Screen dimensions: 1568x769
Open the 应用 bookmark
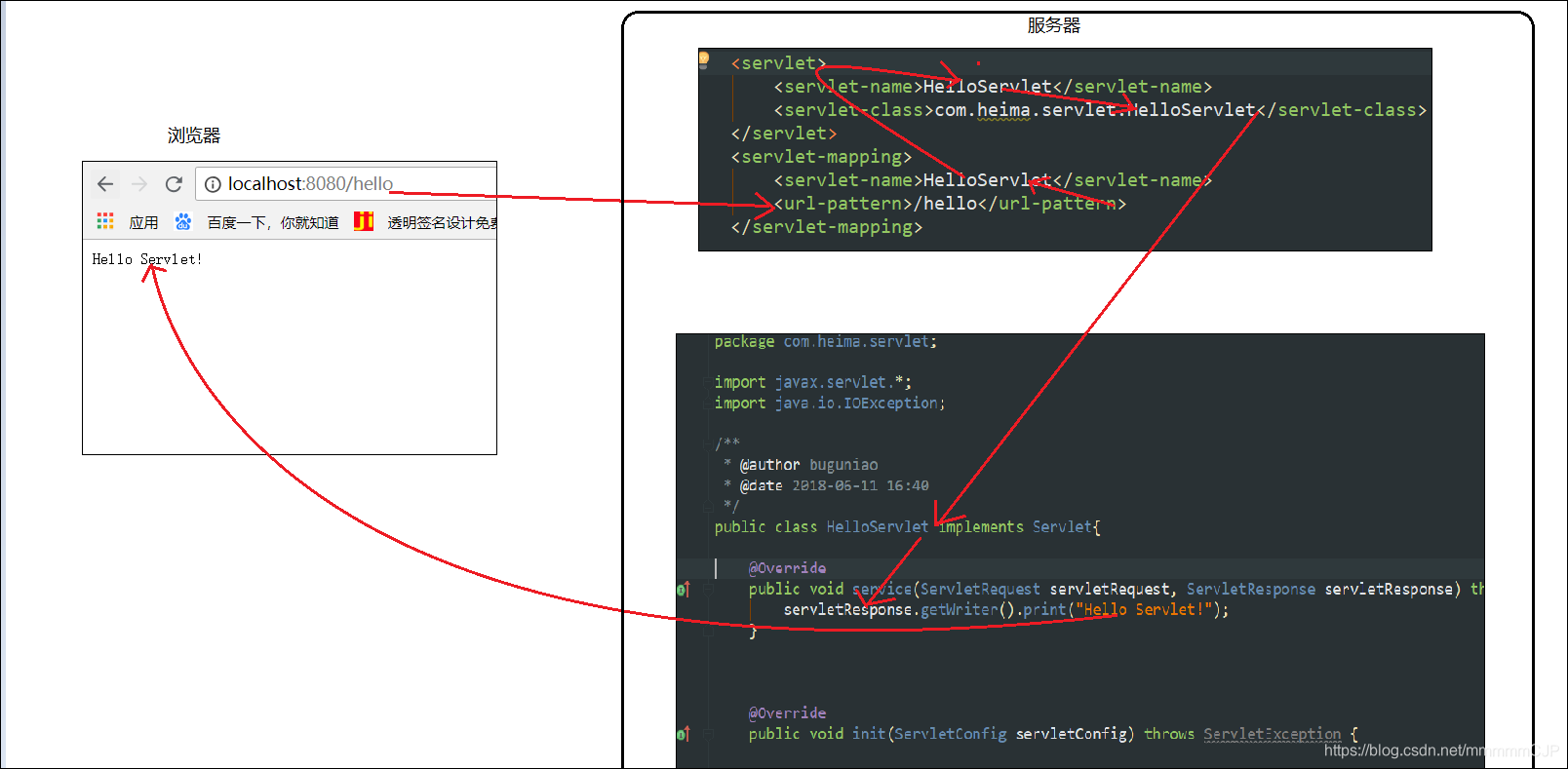[143, 222]
